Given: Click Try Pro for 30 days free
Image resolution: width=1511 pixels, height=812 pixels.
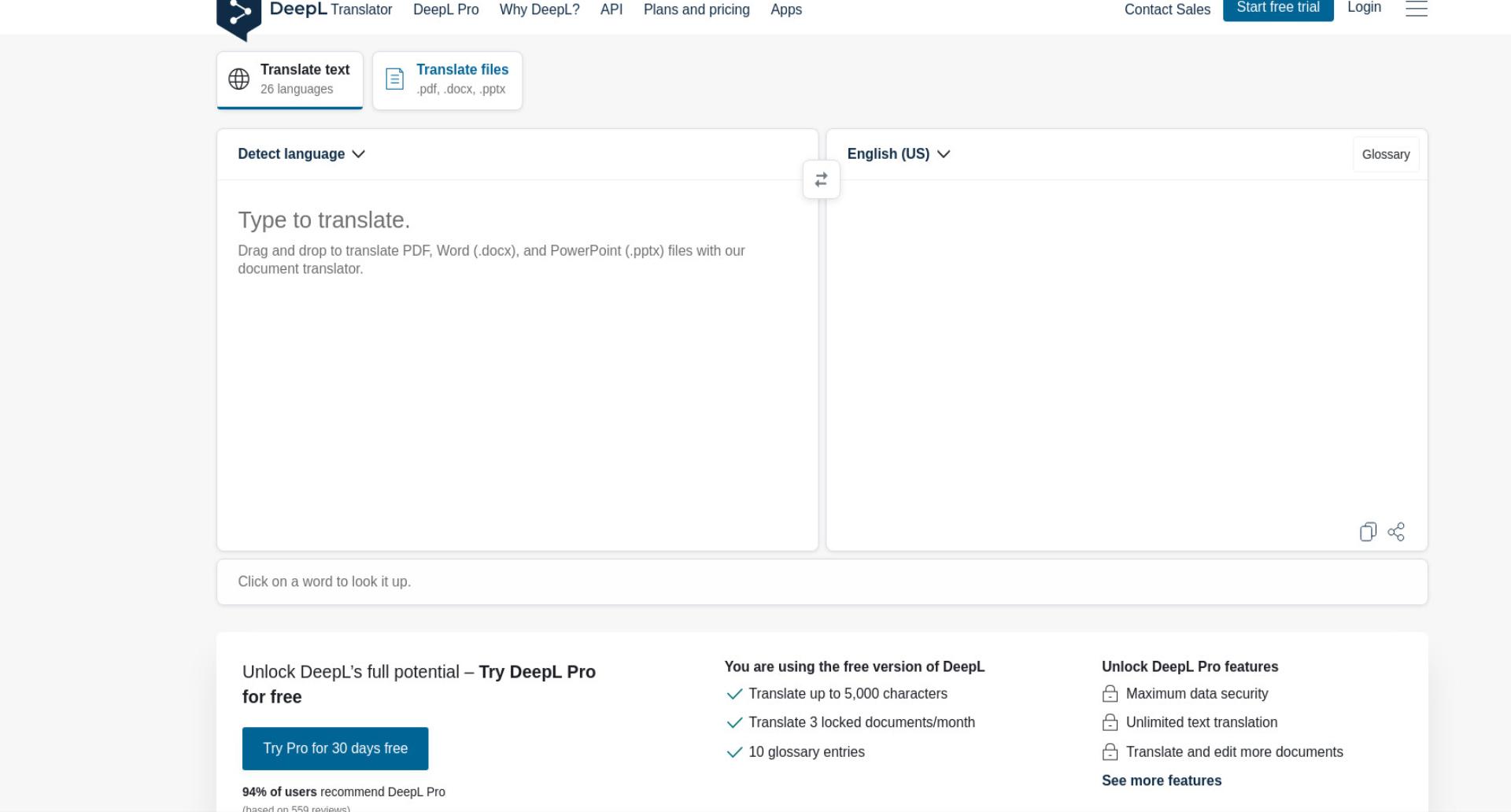Looking at the screenshot, I should click(x=335, y=748).
